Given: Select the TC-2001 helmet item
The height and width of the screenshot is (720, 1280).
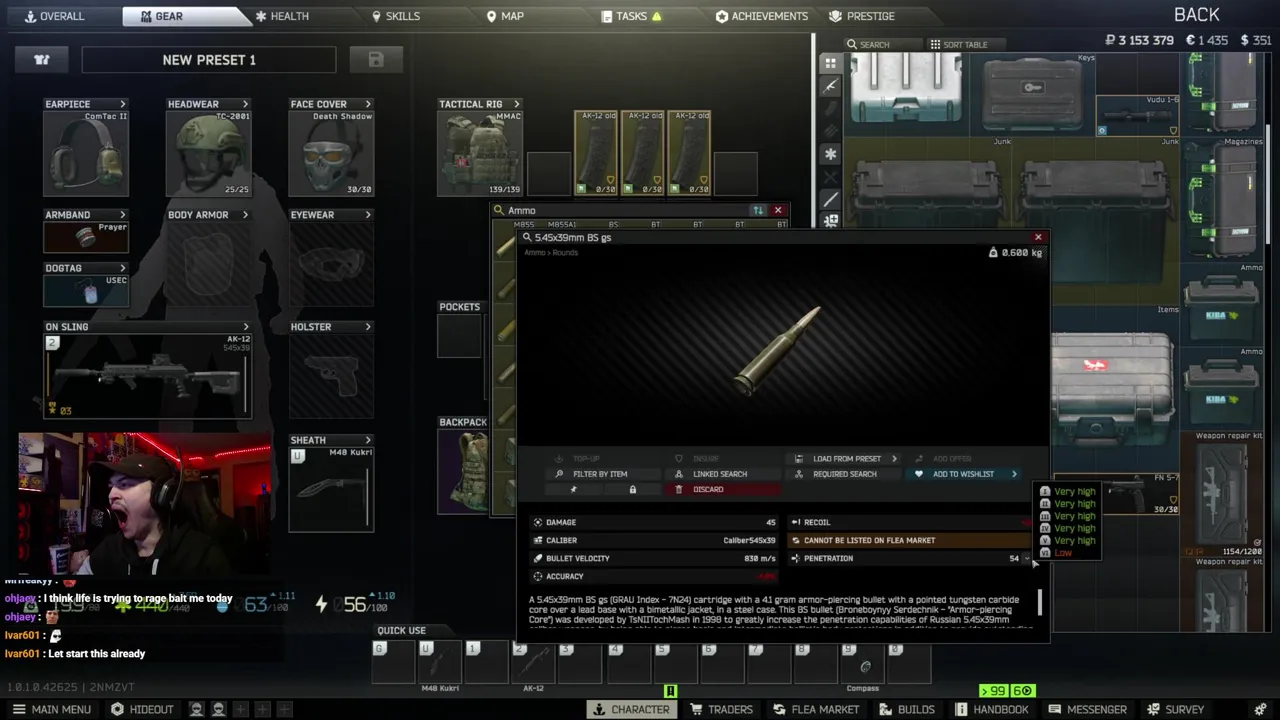Looking at the screenshot, I should point(208,153).
